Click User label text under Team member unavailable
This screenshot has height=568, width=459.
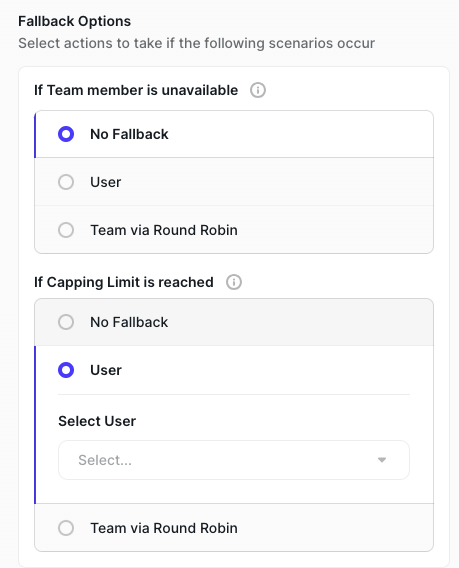pyautogui.click(x=105, y=182)
